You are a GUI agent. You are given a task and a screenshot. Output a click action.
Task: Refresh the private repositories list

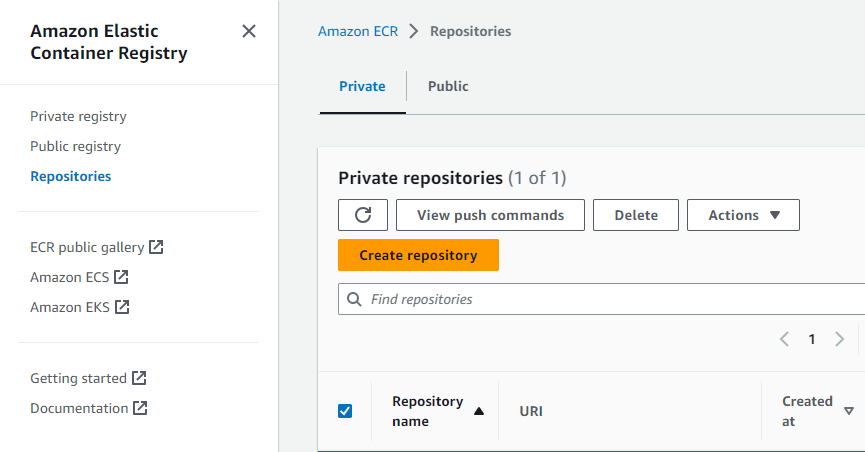tap(363, 215)
